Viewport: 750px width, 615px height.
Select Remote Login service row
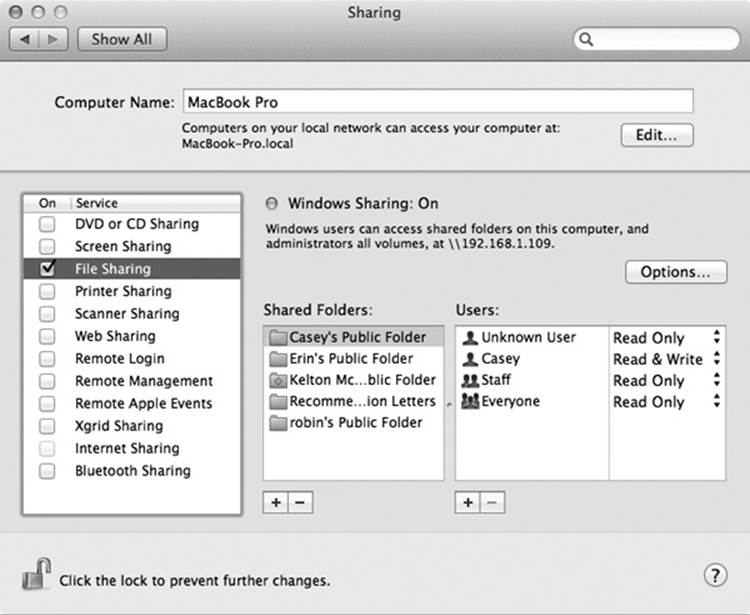click(132, 359)
